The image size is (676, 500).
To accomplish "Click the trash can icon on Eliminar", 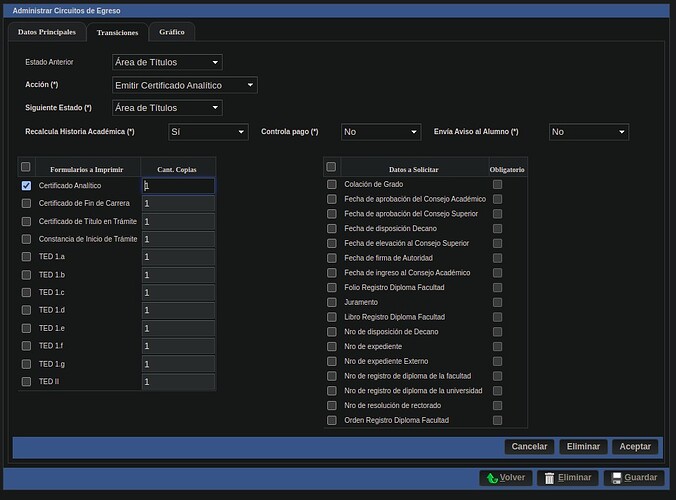I will pyautogui.click(x=549, y=478).
